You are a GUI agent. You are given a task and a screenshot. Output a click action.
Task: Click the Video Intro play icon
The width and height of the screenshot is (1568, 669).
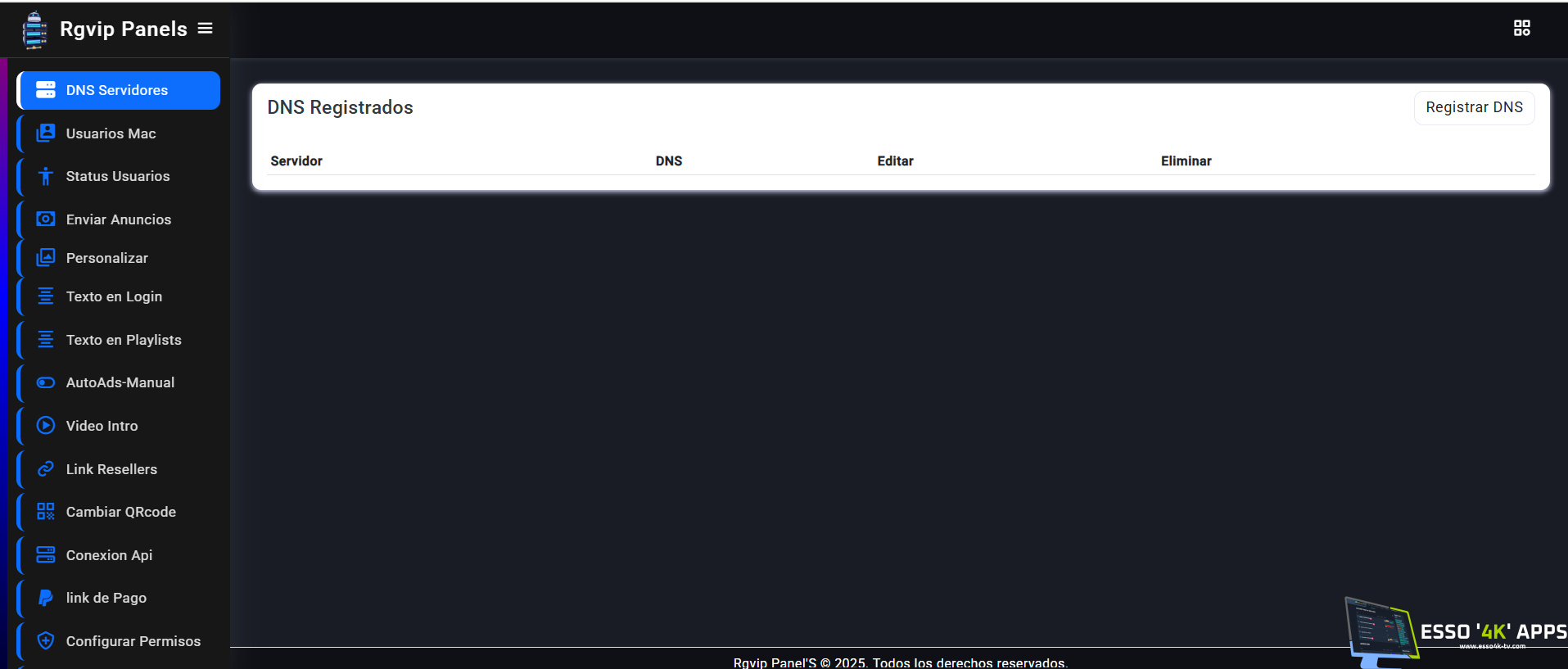(46, 426)
